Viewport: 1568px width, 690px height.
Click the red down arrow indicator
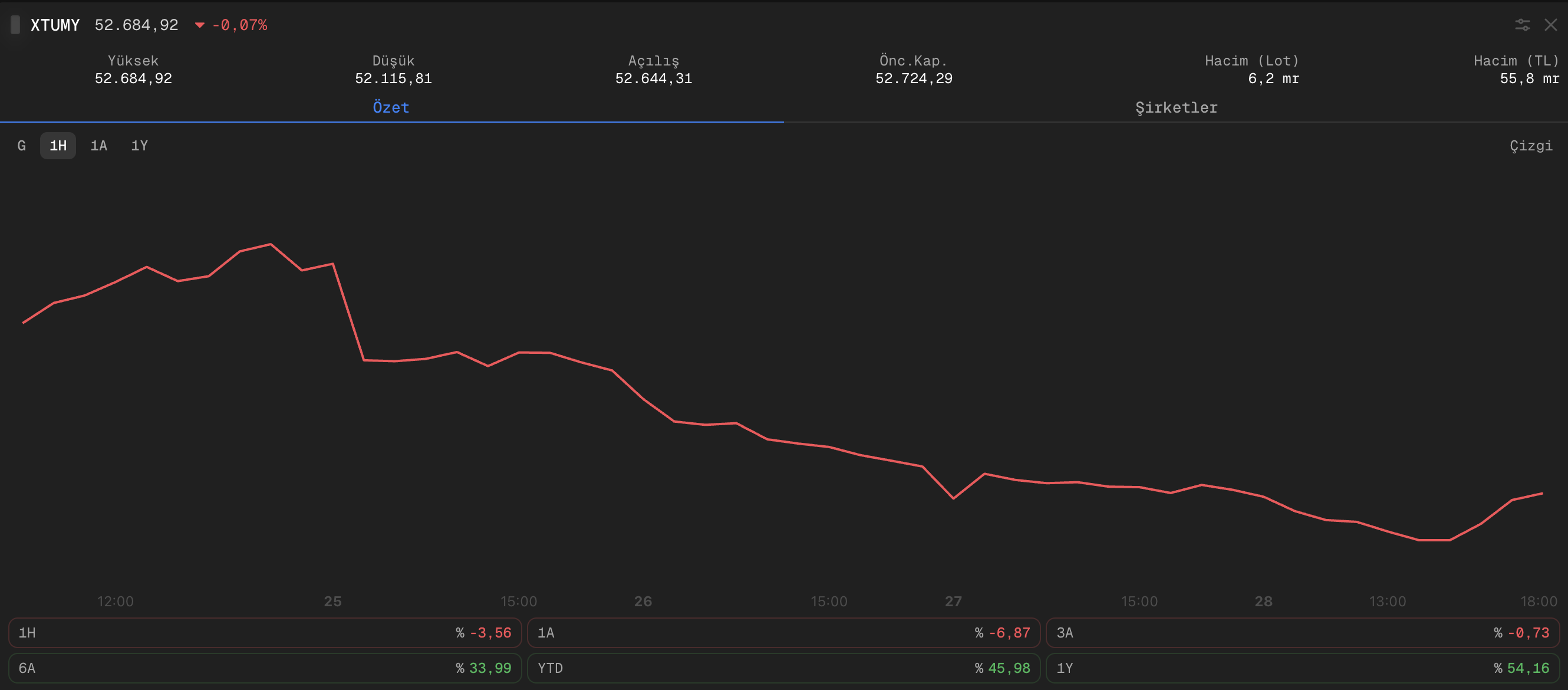199,25
